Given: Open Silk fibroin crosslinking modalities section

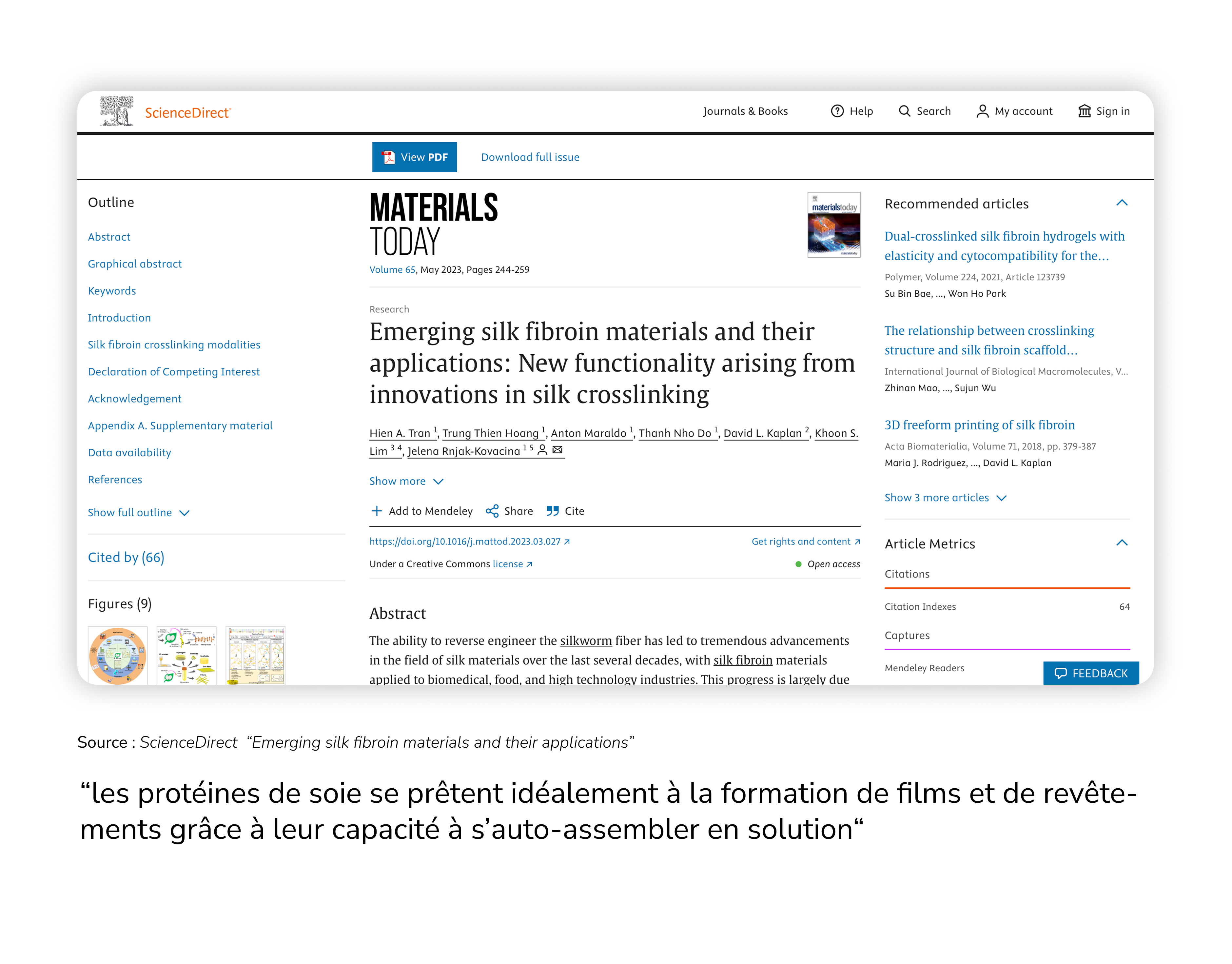Looking at the screenshot, I should 174,345.
